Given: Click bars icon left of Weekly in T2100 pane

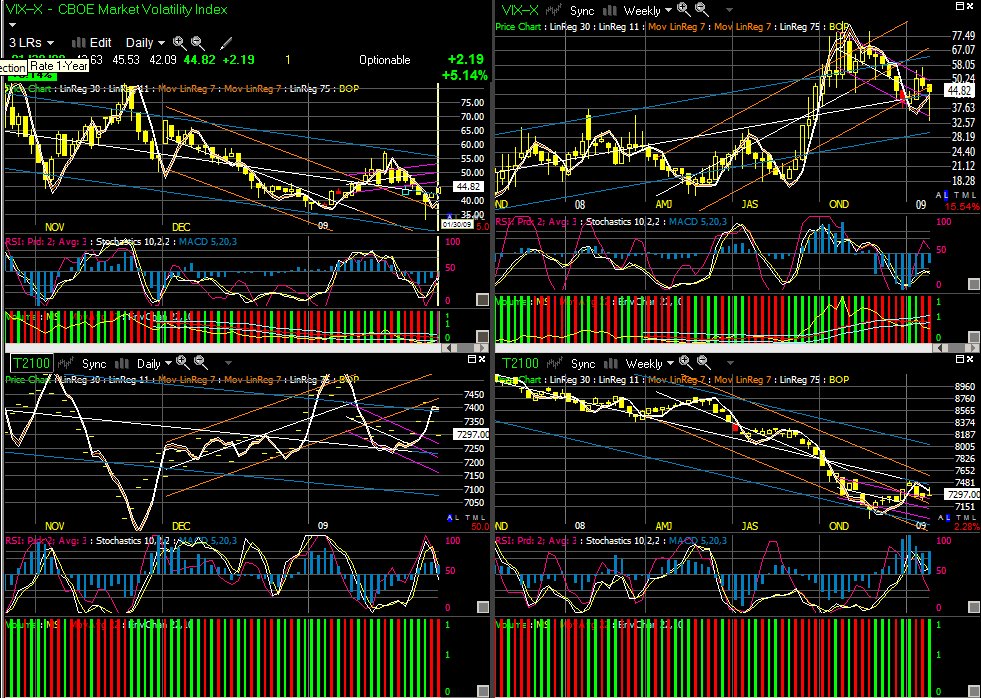Looking at the screenshot, I should click(611, 363).
